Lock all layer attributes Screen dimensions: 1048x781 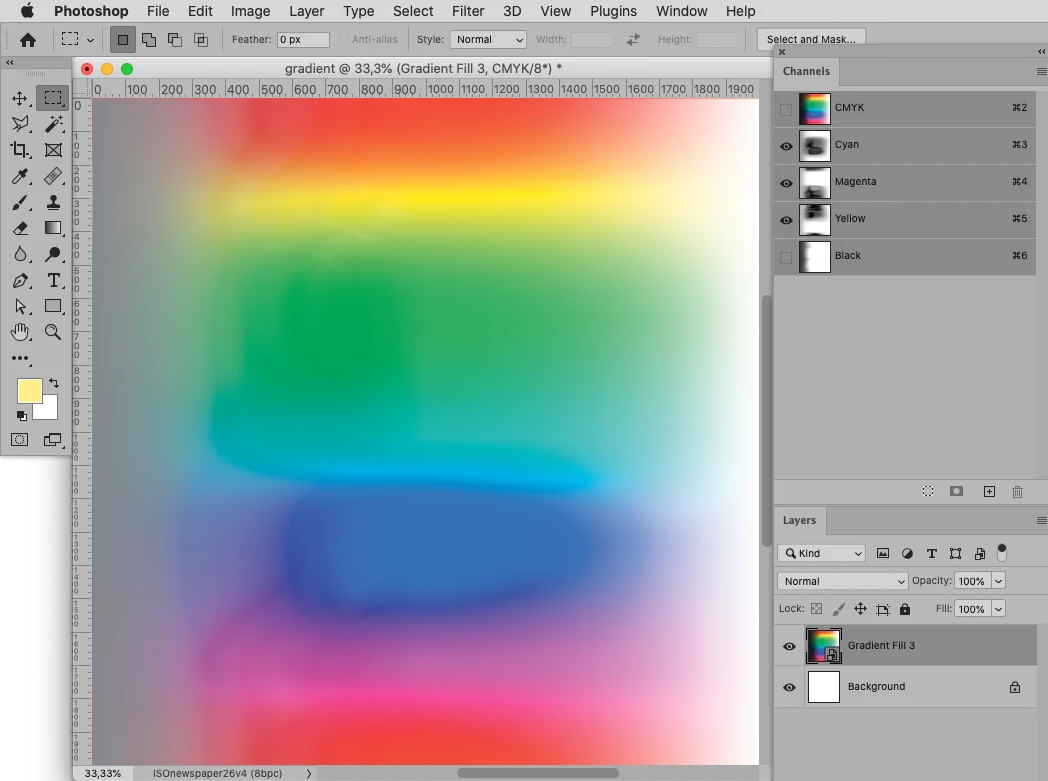tap(905, 609)
